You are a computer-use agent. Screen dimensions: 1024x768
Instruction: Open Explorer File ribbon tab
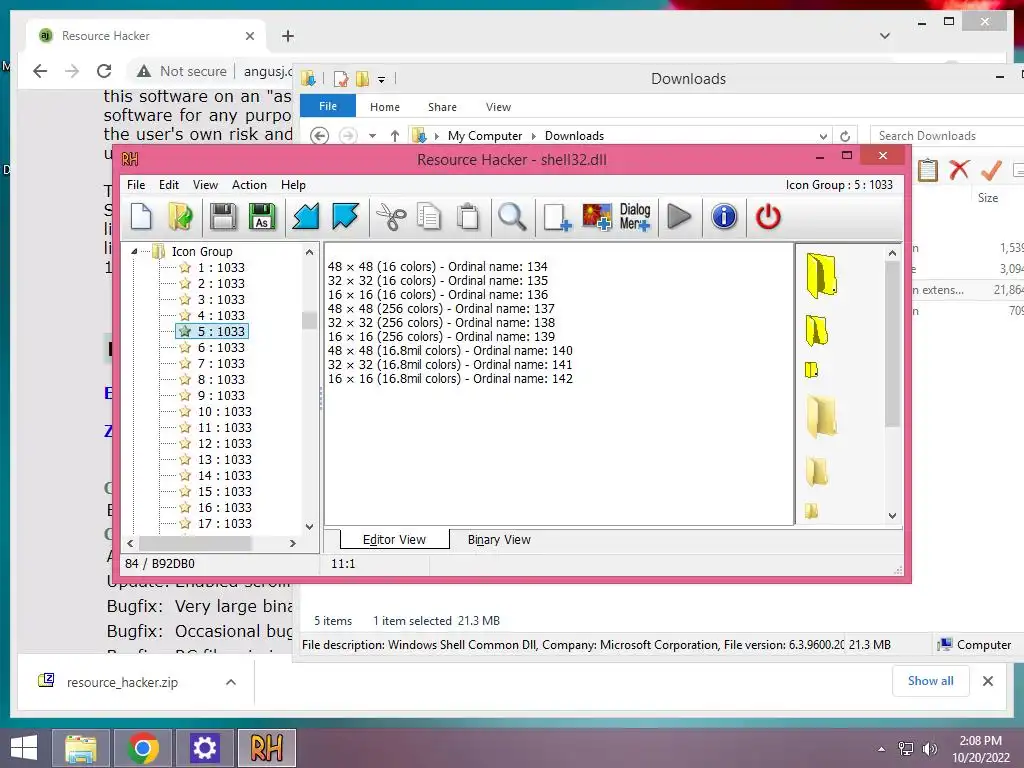(x=328, y=106)
